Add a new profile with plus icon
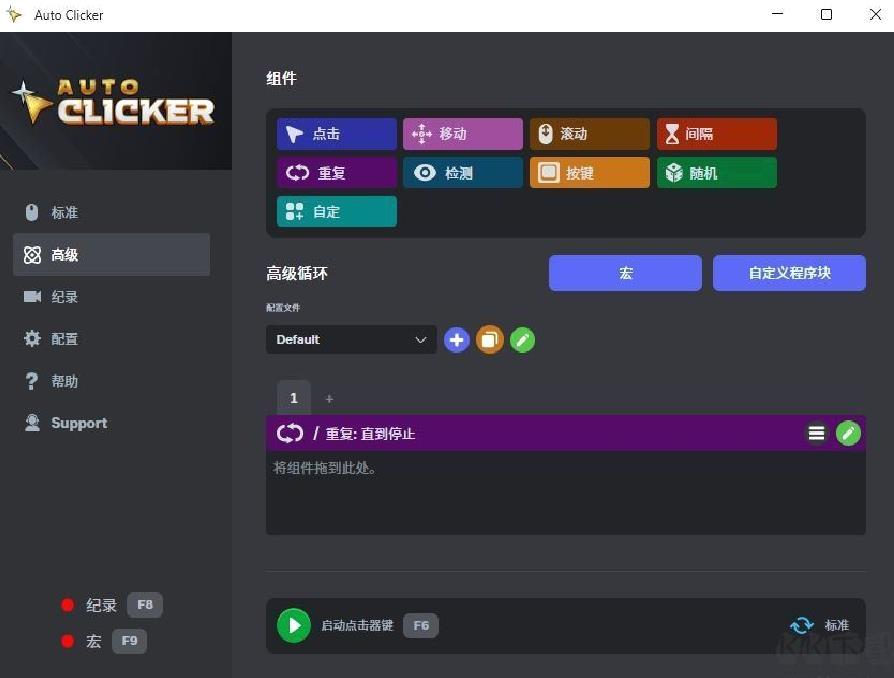The height and width of the screenshot is (678, 894). (457, 340)
